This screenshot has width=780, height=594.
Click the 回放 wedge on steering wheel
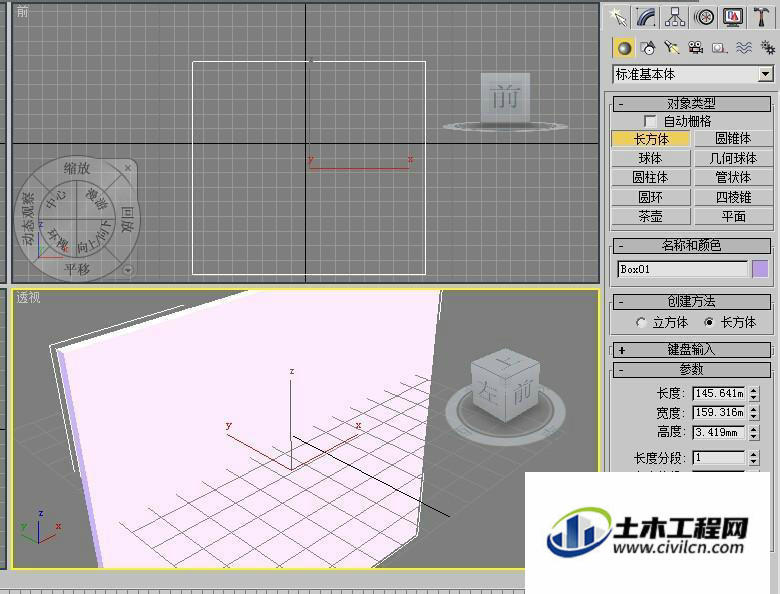click(127, 219)
